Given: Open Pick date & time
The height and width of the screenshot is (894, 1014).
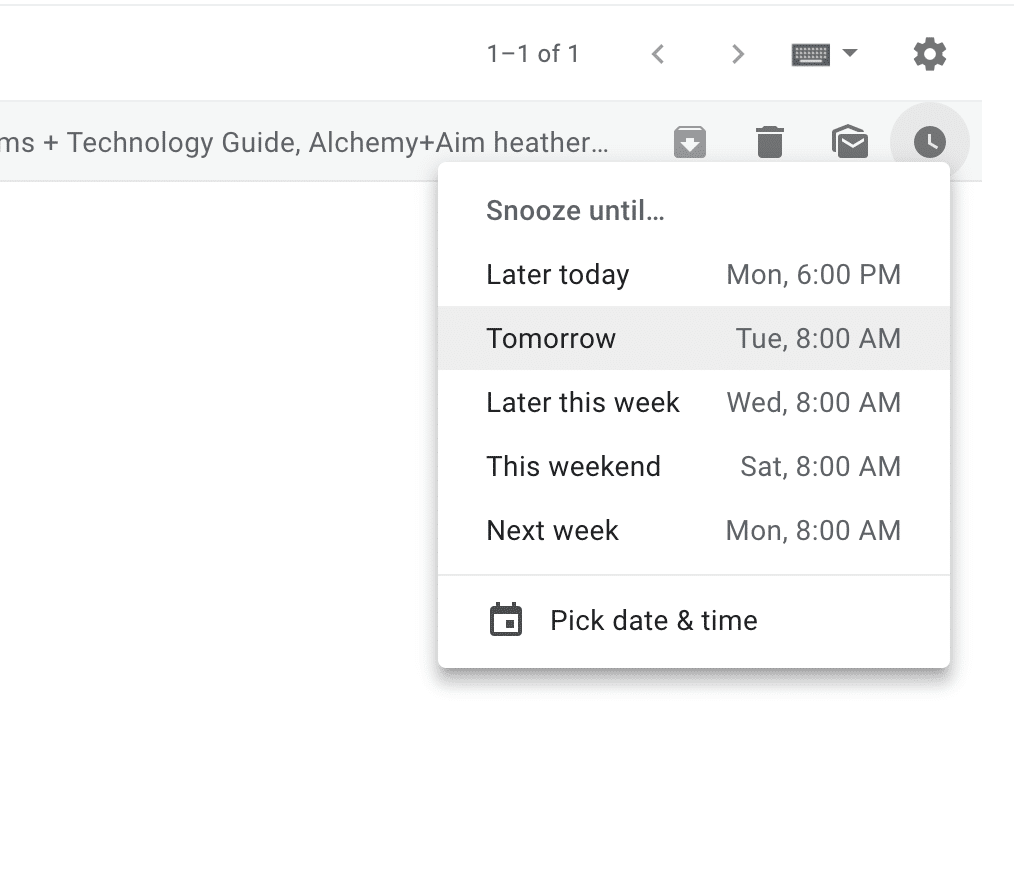Looking at the screenshot, I should [652, 619].
